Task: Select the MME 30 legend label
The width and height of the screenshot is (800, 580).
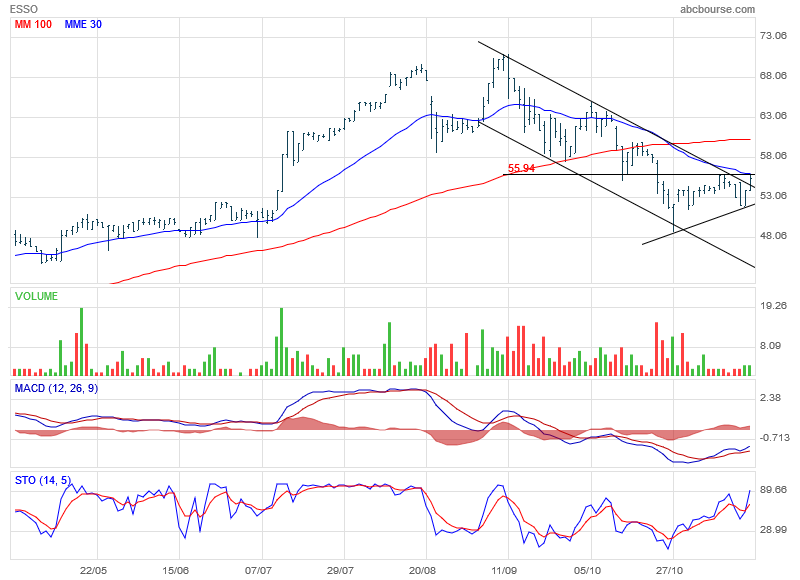Action: point(83,24)
